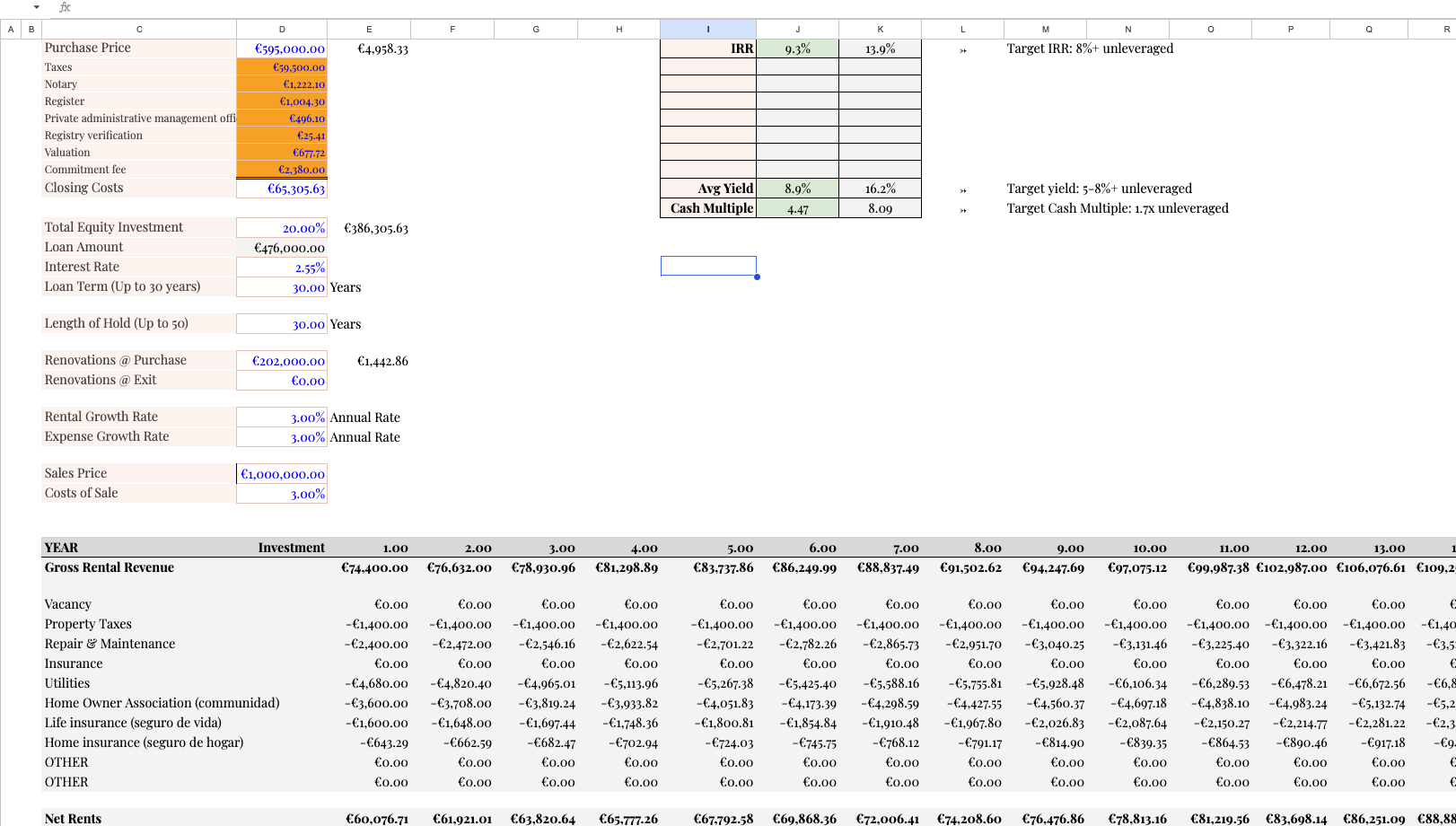This screenshot has width=1456, height=826.
Task: Click Avg Yield value 16.2%
Action: click(881, 189)
